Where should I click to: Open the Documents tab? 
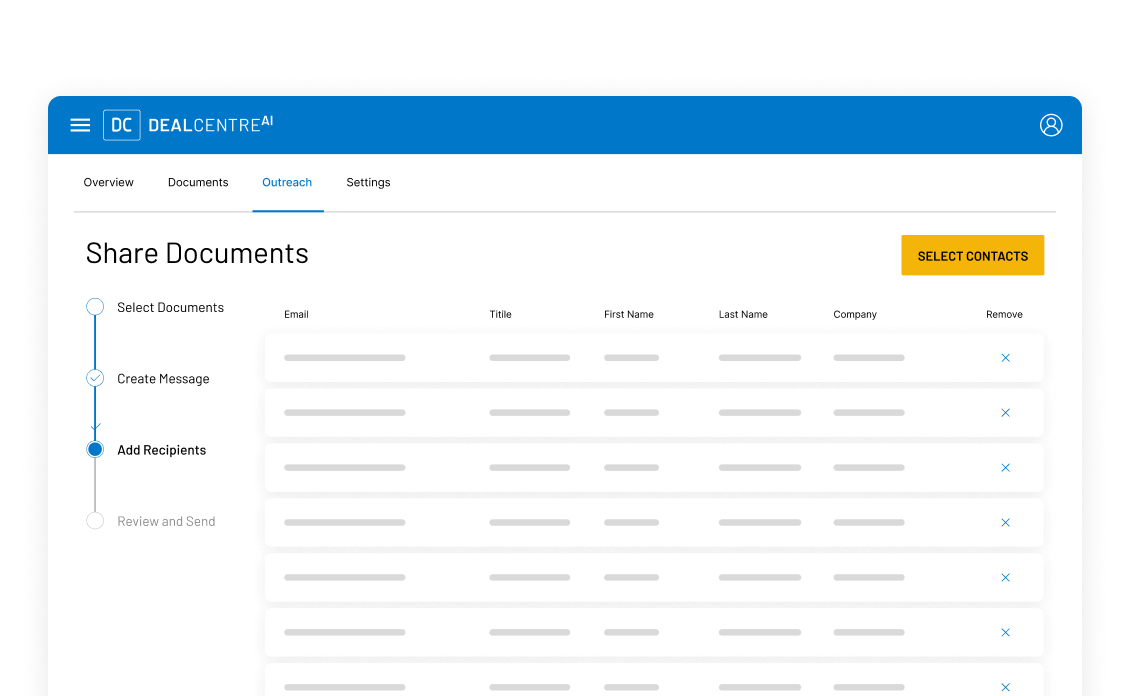pyautogui.click(x=198, y=182)
